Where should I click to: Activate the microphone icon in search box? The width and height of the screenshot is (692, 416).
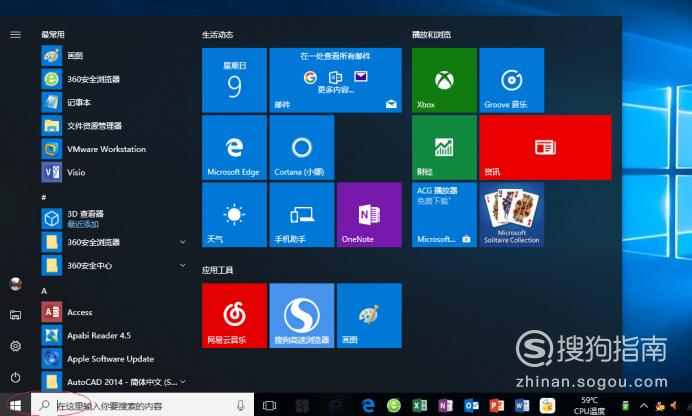point(241,405)
